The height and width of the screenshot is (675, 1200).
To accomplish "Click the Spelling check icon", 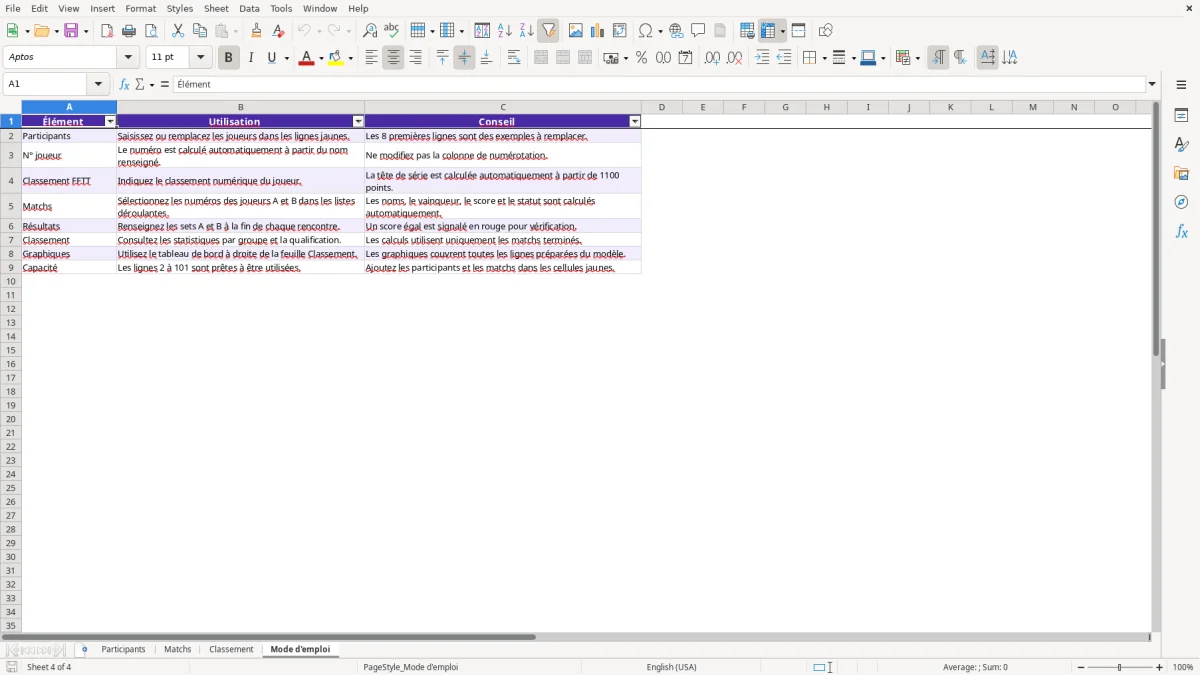I will tap(392, 31).
